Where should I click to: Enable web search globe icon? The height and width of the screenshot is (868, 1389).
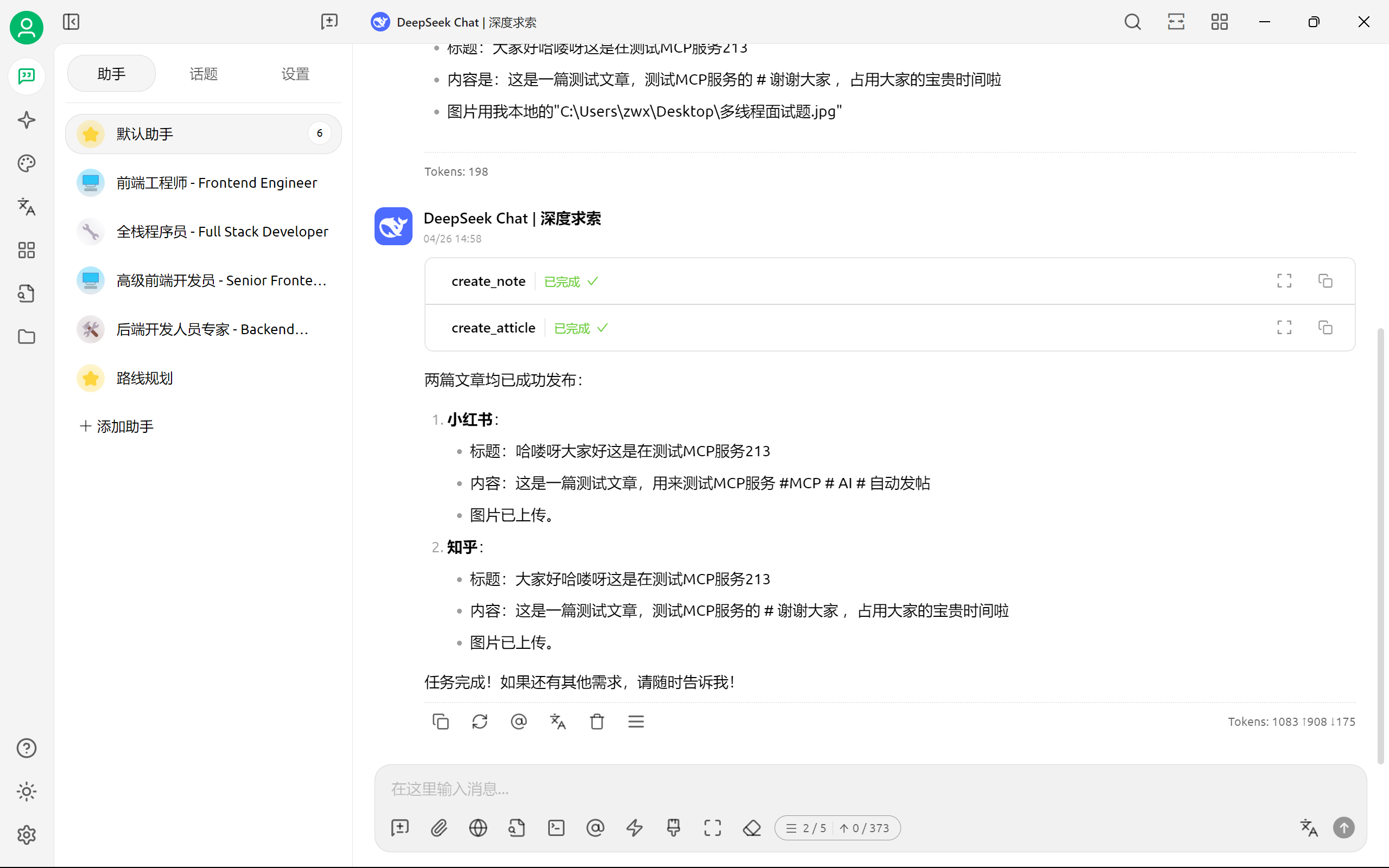(478, 828)
